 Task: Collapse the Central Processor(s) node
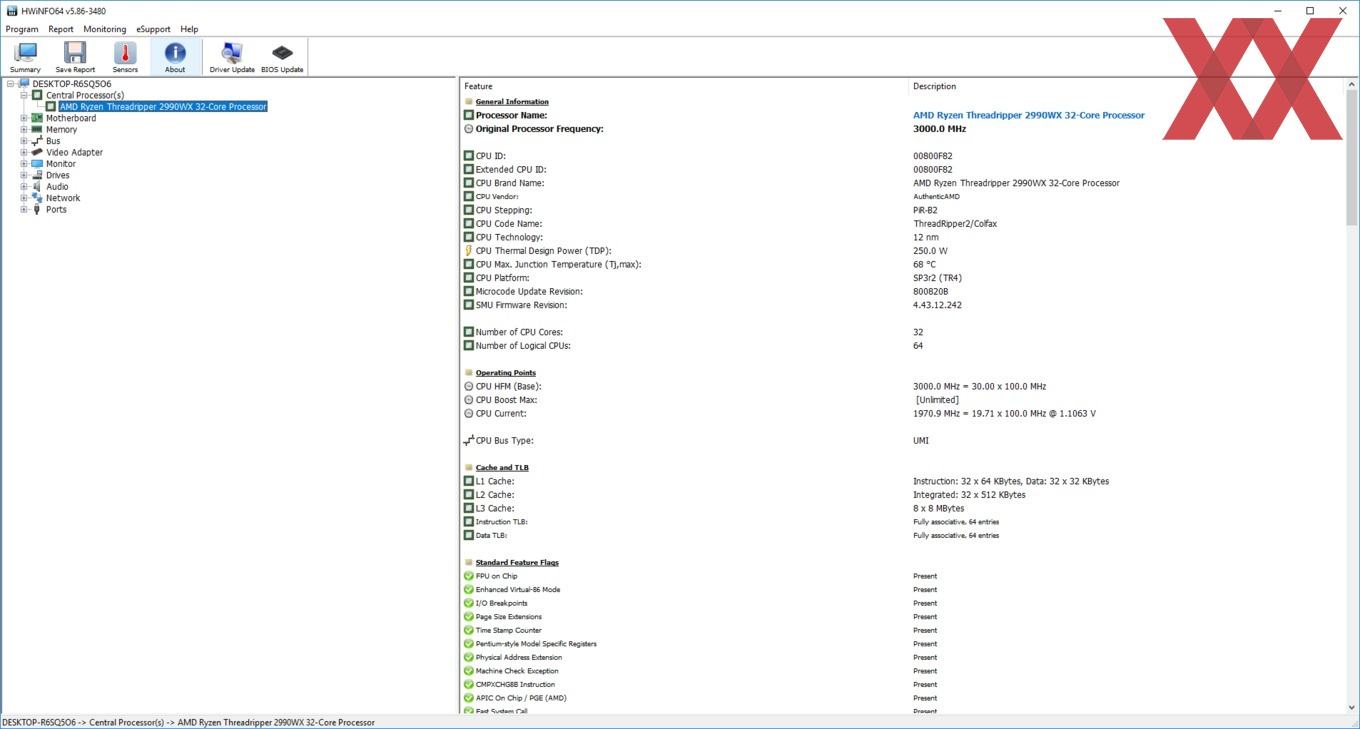tap(24, 95)
